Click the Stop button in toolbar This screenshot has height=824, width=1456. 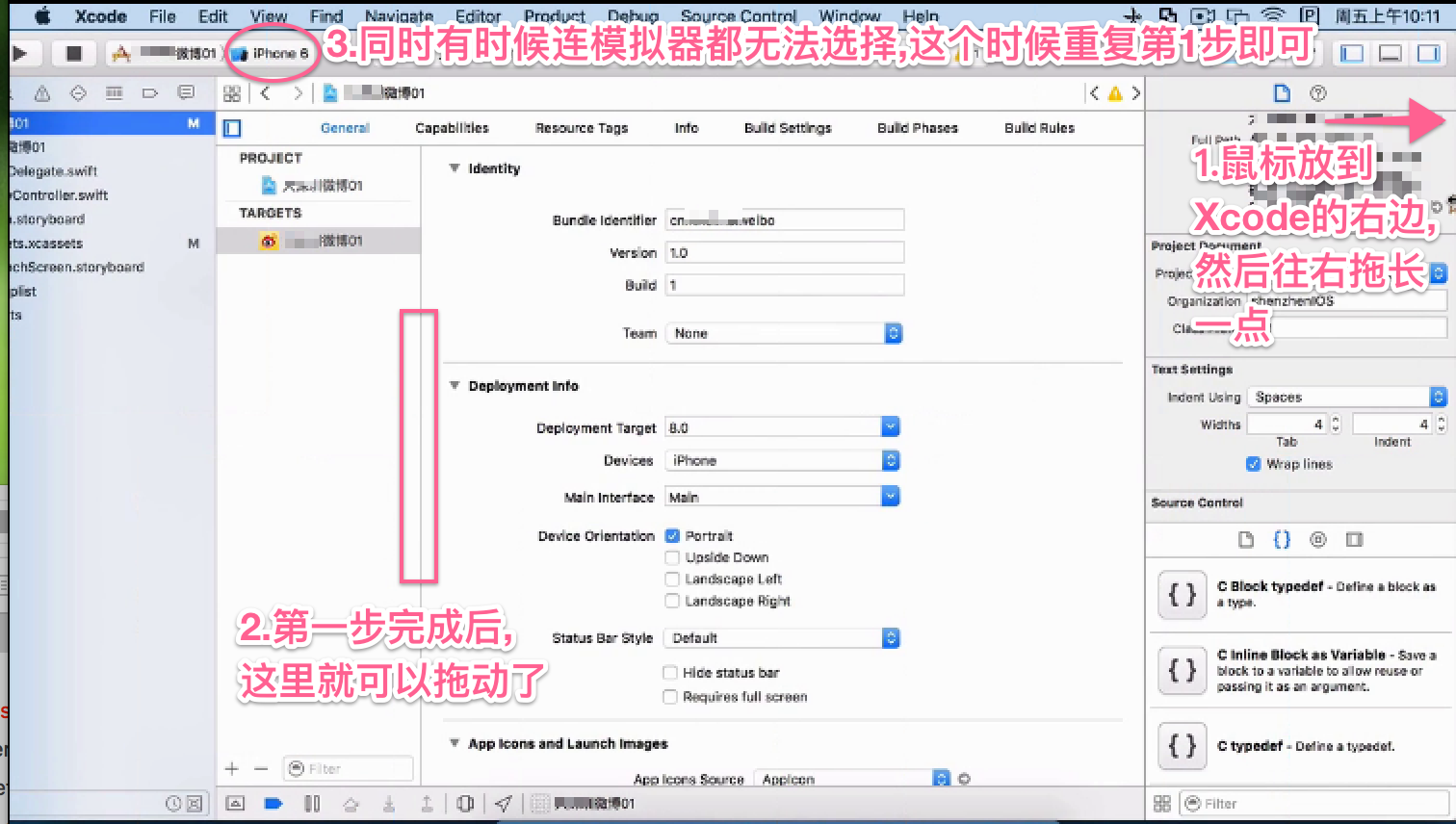point(73,54)
